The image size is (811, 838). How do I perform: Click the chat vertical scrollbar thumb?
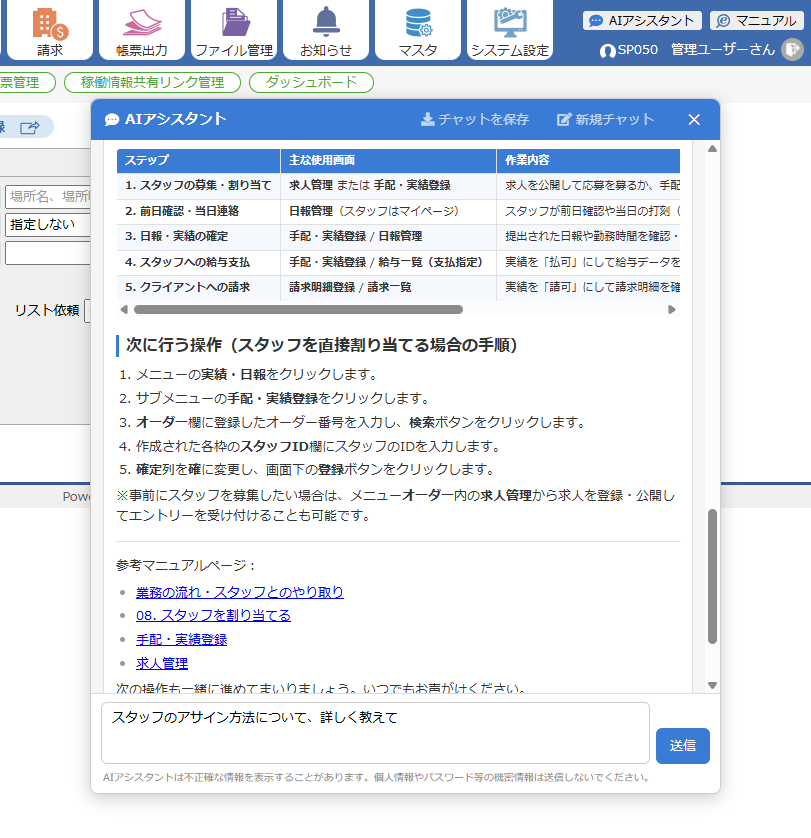[712, 577]
